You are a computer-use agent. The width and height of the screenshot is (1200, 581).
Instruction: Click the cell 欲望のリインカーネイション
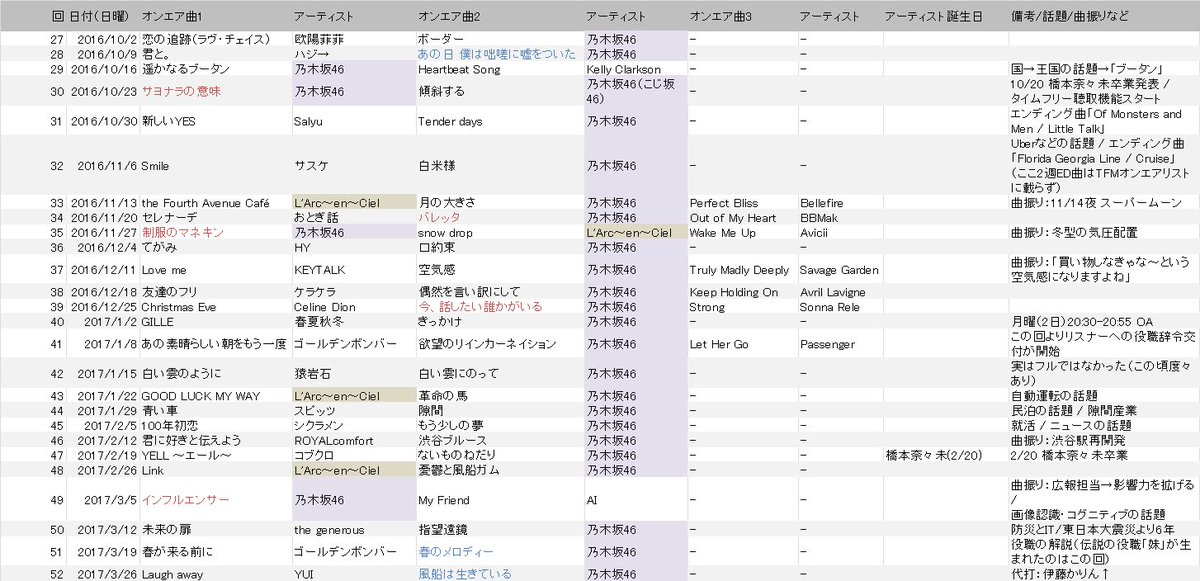[486, 344]
